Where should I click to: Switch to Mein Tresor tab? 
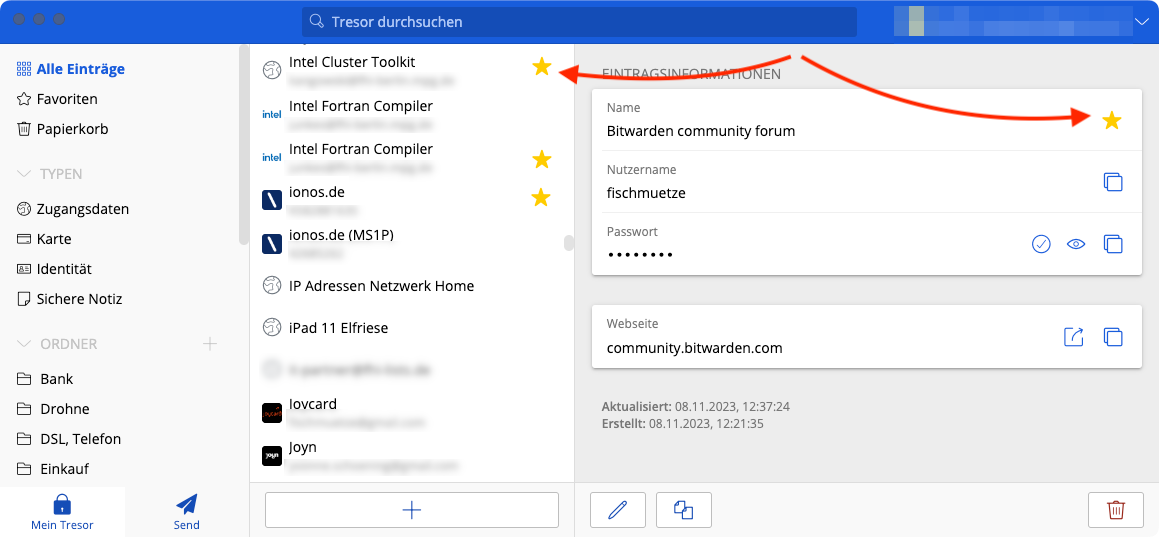[62, 513]
